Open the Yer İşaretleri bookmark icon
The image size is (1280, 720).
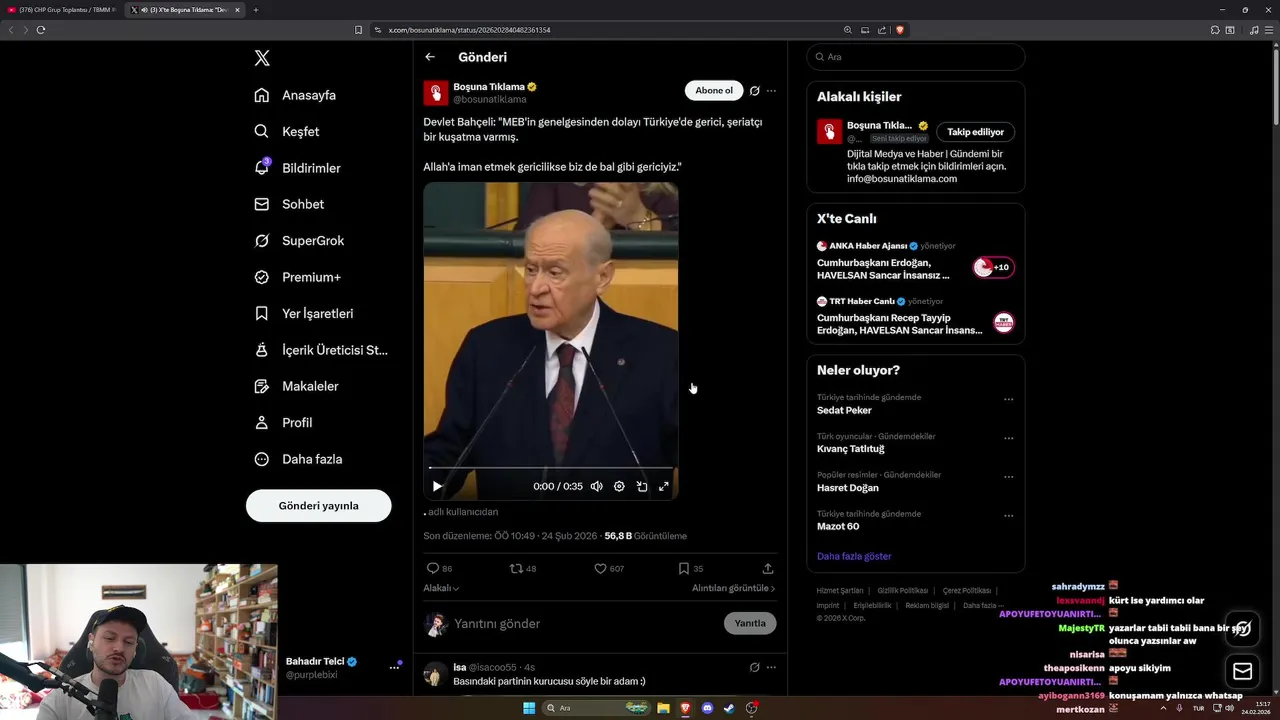click(262, 313)
